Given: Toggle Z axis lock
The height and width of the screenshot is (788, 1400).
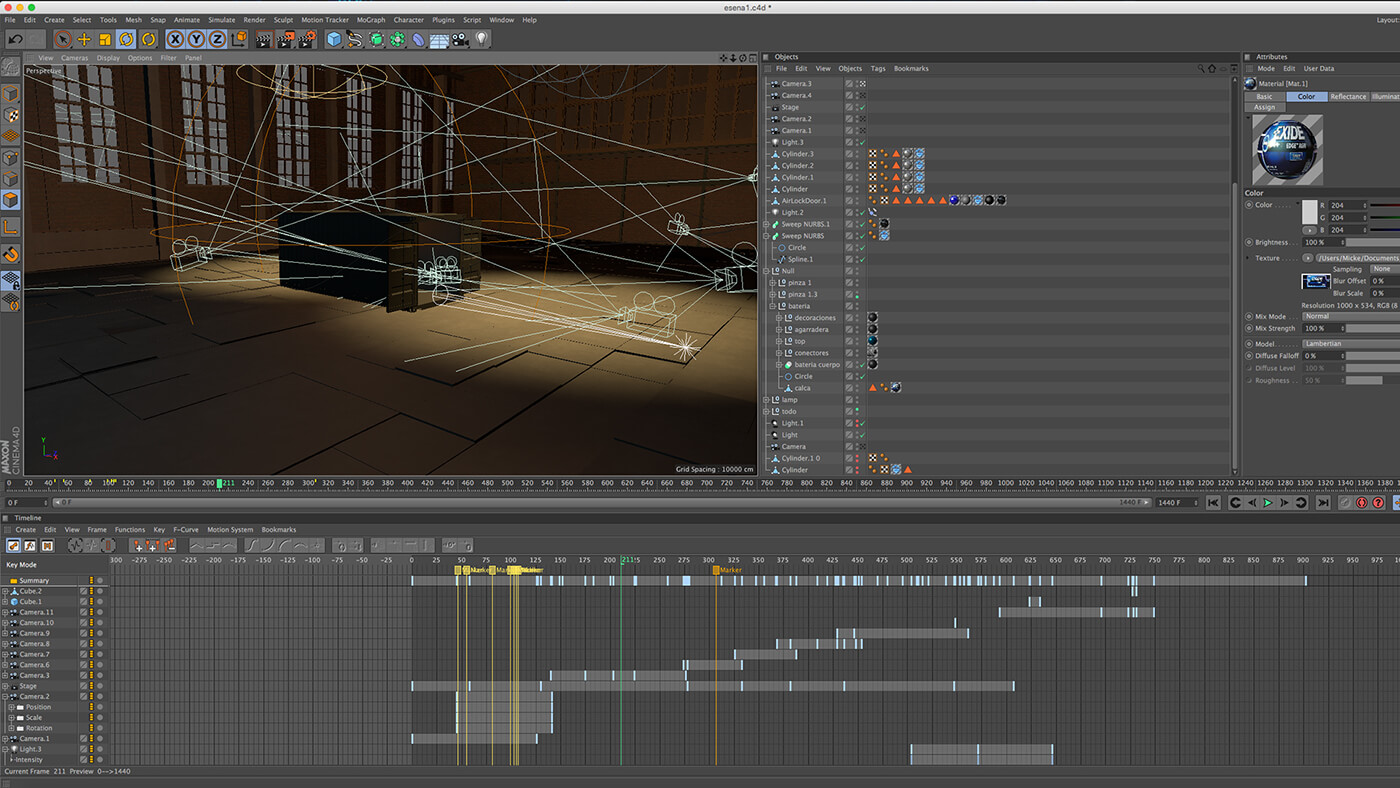Looking at the screenshot, I should point(217,39).
